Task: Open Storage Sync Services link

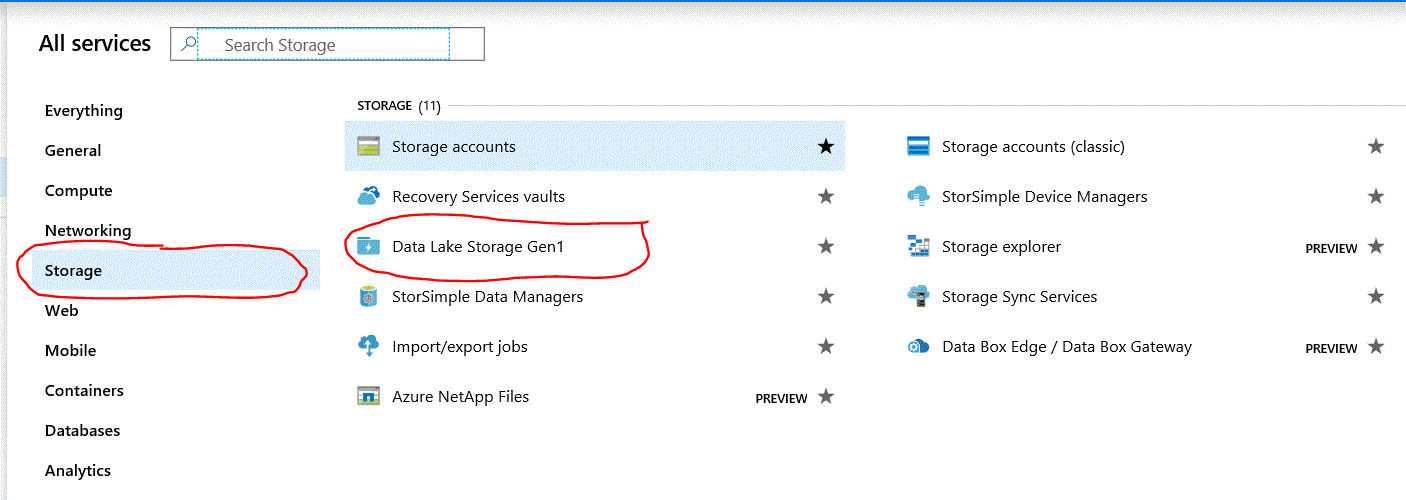Action: (x=1019, y=297)
